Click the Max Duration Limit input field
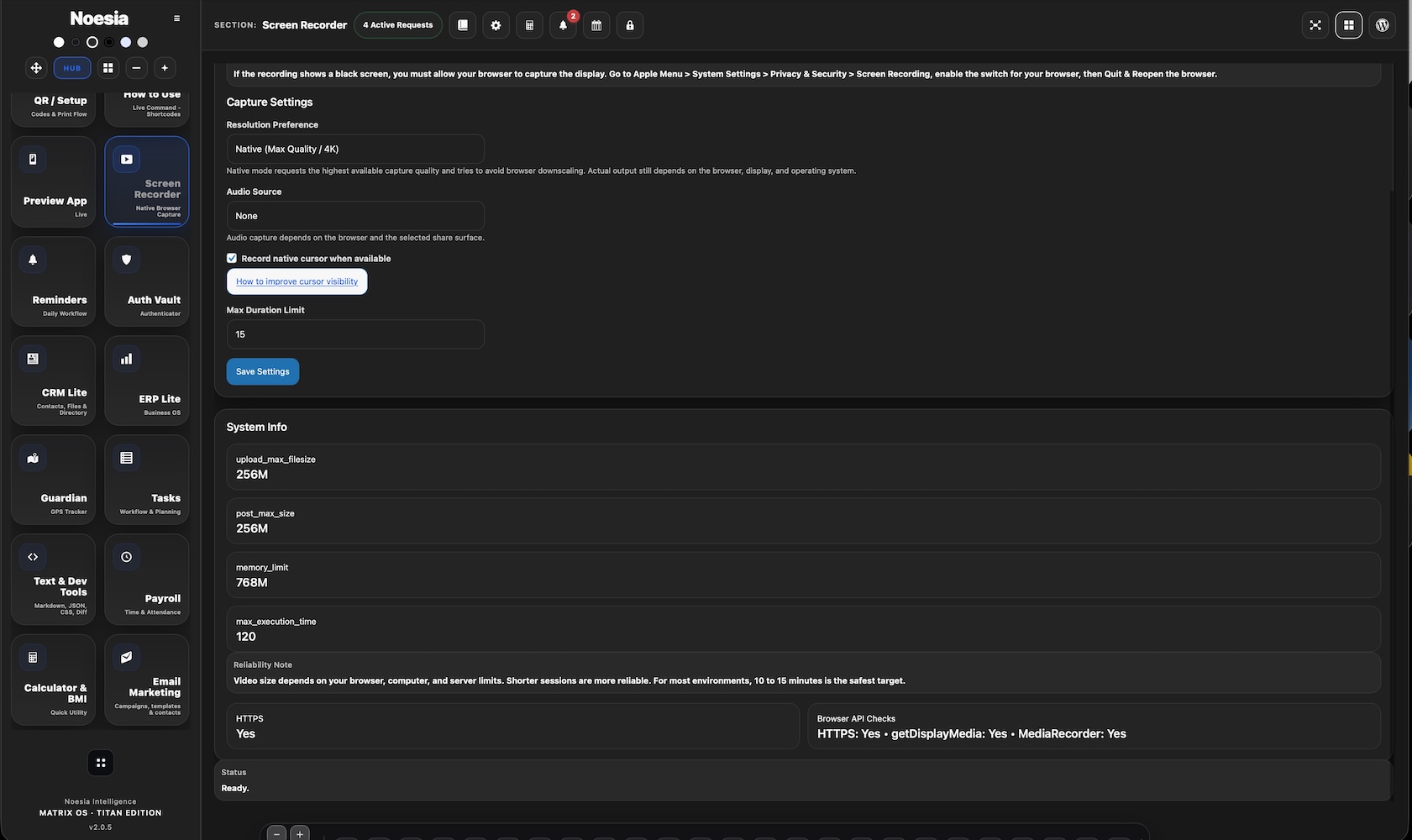This screenshot has height=840, width=1412. [x=355, y=334]
